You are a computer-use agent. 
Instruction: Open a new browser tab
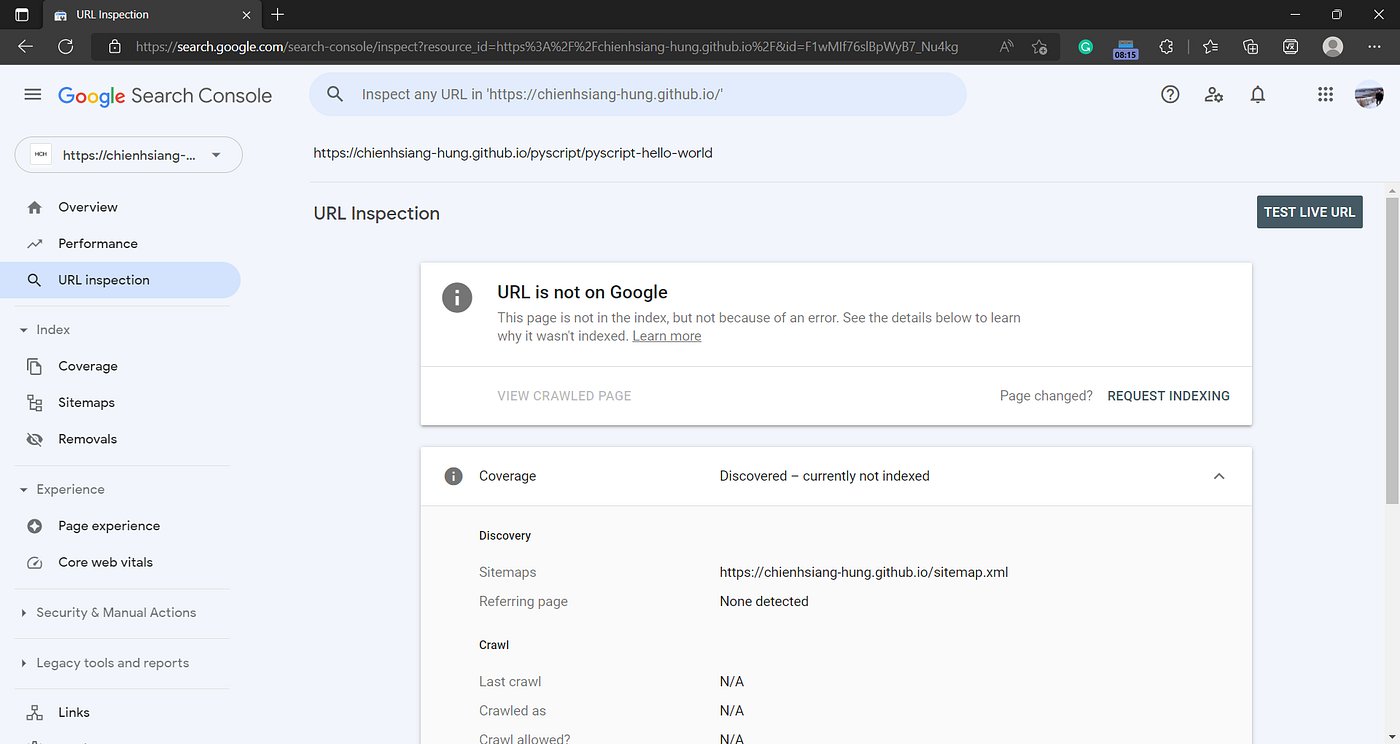click(278, 14)
